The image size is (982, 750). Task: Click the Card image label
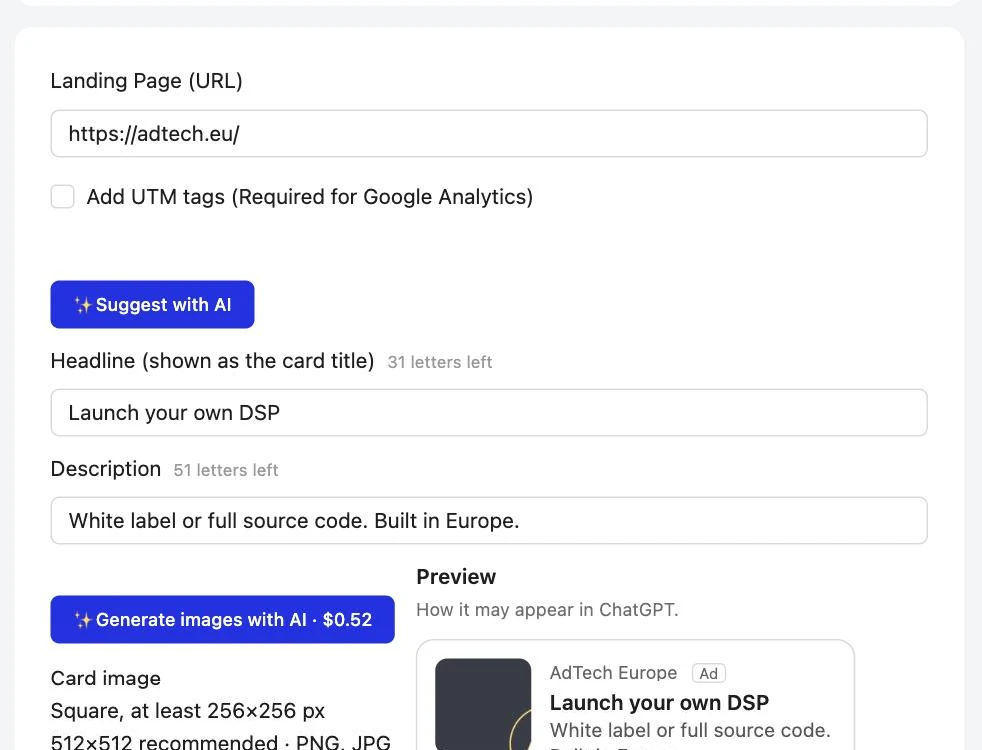click(x=106, y=678)
